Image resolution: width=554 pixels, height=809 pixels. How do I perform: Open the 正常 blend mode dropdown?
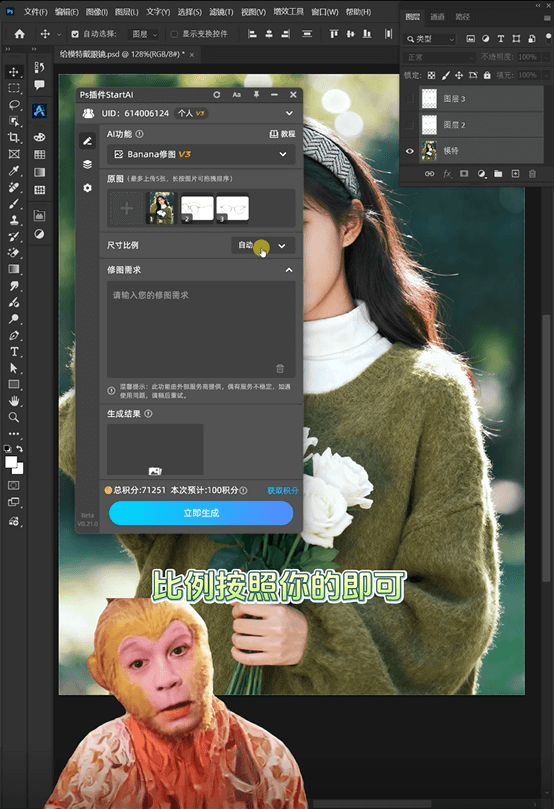click(439, 57)
